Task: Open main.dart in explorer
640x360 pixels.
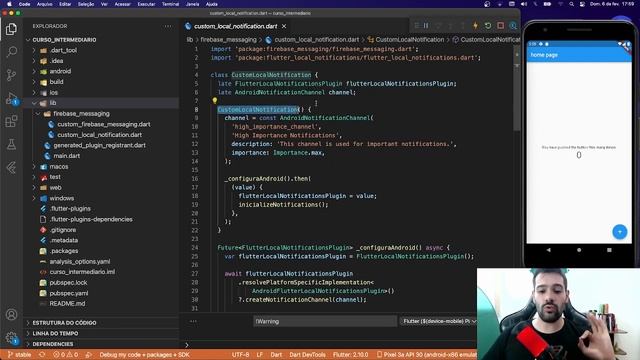Action: (x=67, y=156)
